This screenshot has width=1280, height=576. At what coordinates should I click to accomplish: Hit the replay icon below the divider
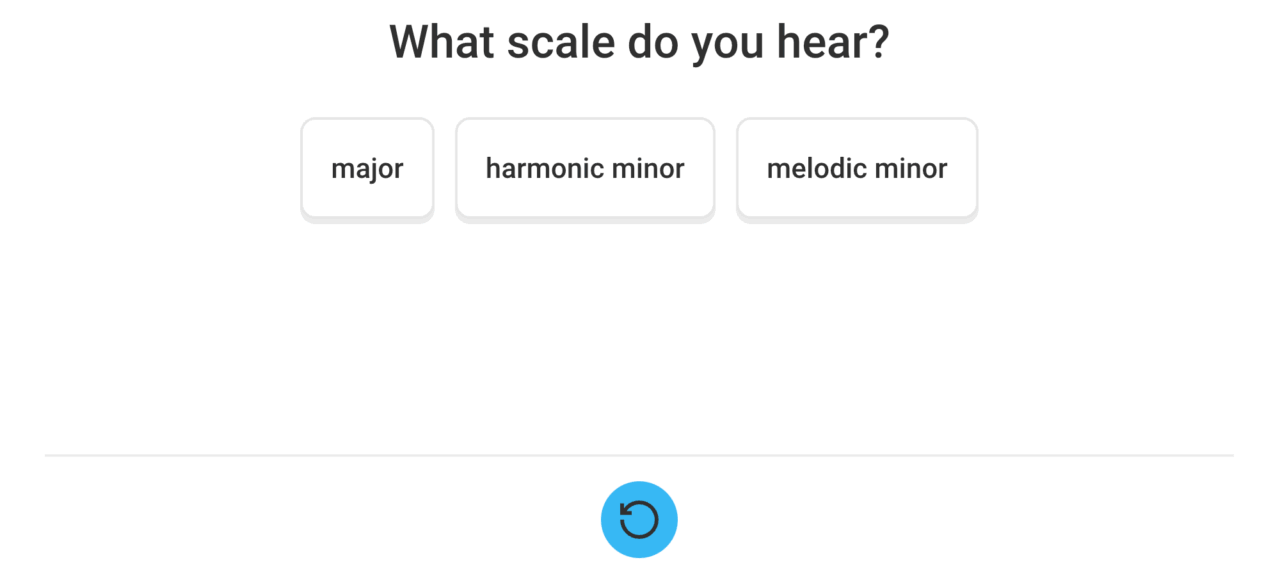point(639,520)
